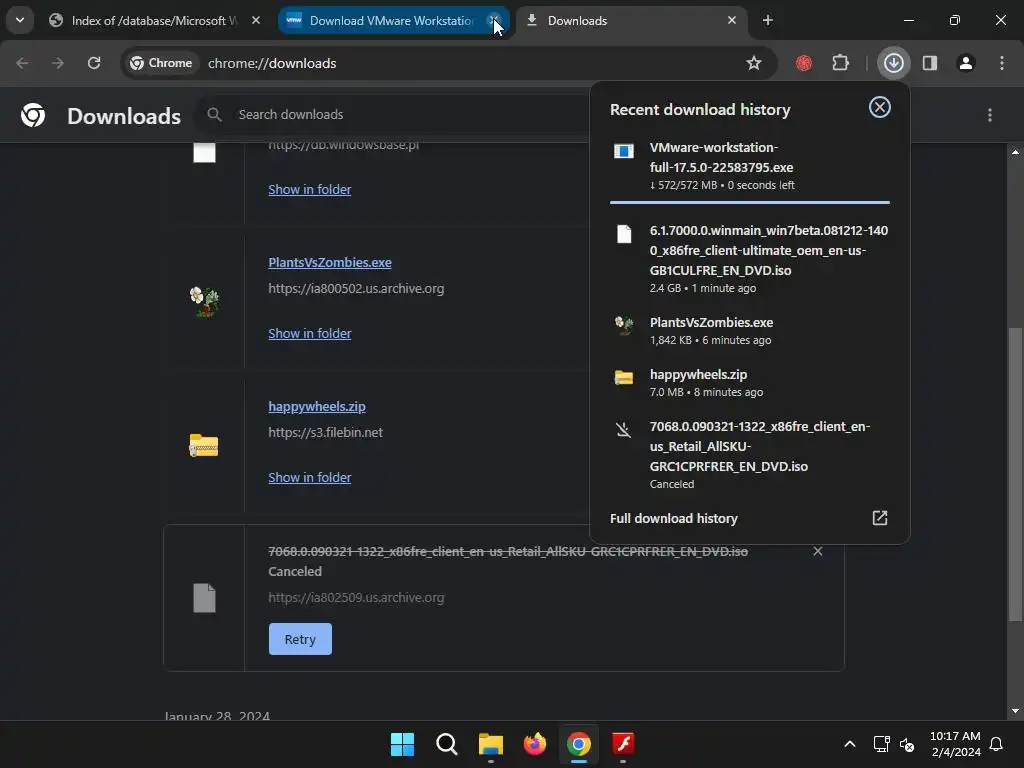The image size is (1024, 768).
Task: Close the Downloads tab
Action: coord(731,20)
